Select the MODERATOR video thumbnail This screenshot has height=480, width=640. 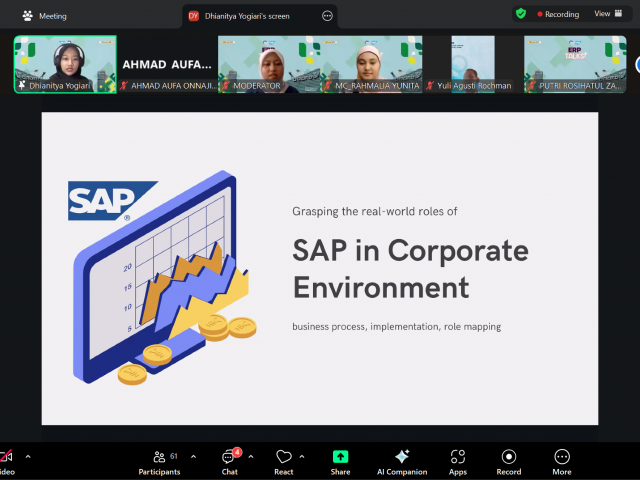pos(269,64)
